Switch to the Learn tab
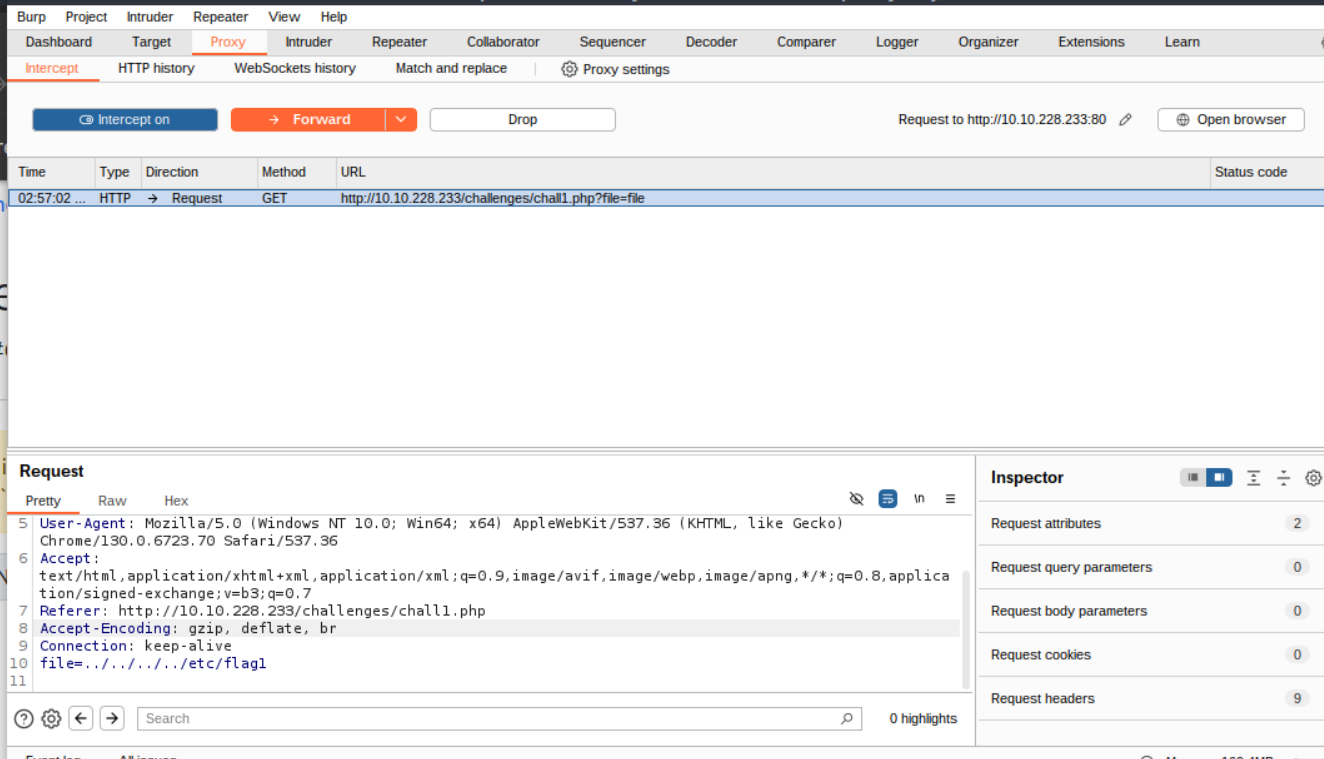 (x=1182, y=42)
